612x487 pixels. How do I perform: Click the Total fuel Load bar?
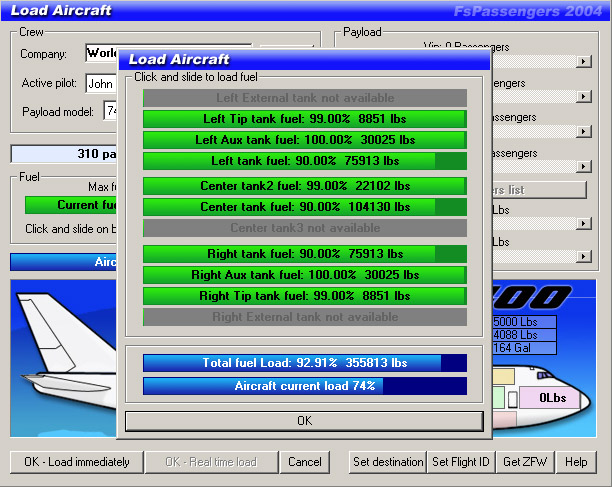pos(305,363)
